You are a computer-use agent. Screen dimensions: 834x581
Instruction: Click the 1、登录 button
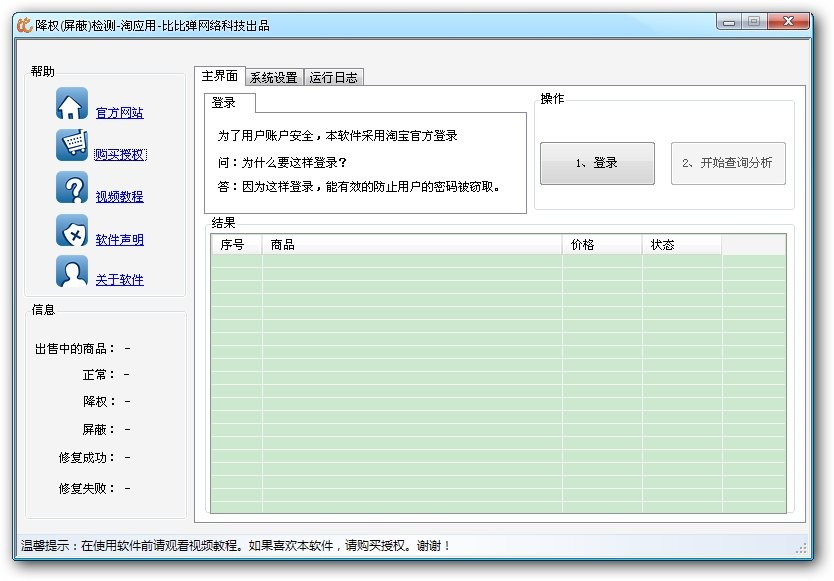[x=597, y=163]
